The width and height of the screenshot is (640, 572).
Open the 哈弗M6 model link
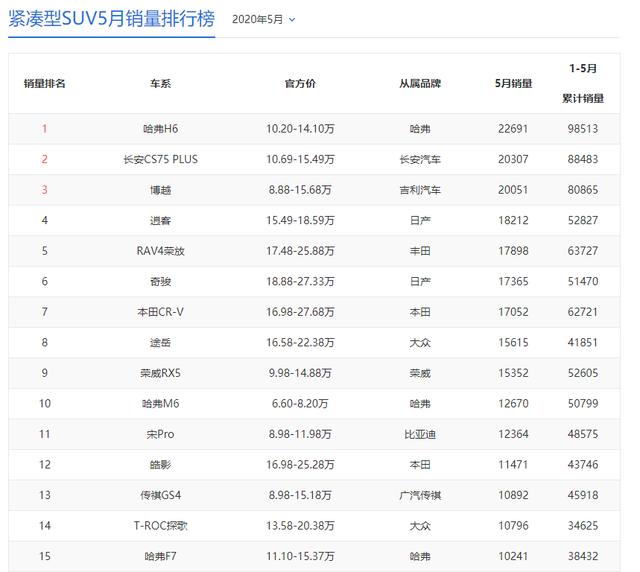coord(160,403)
